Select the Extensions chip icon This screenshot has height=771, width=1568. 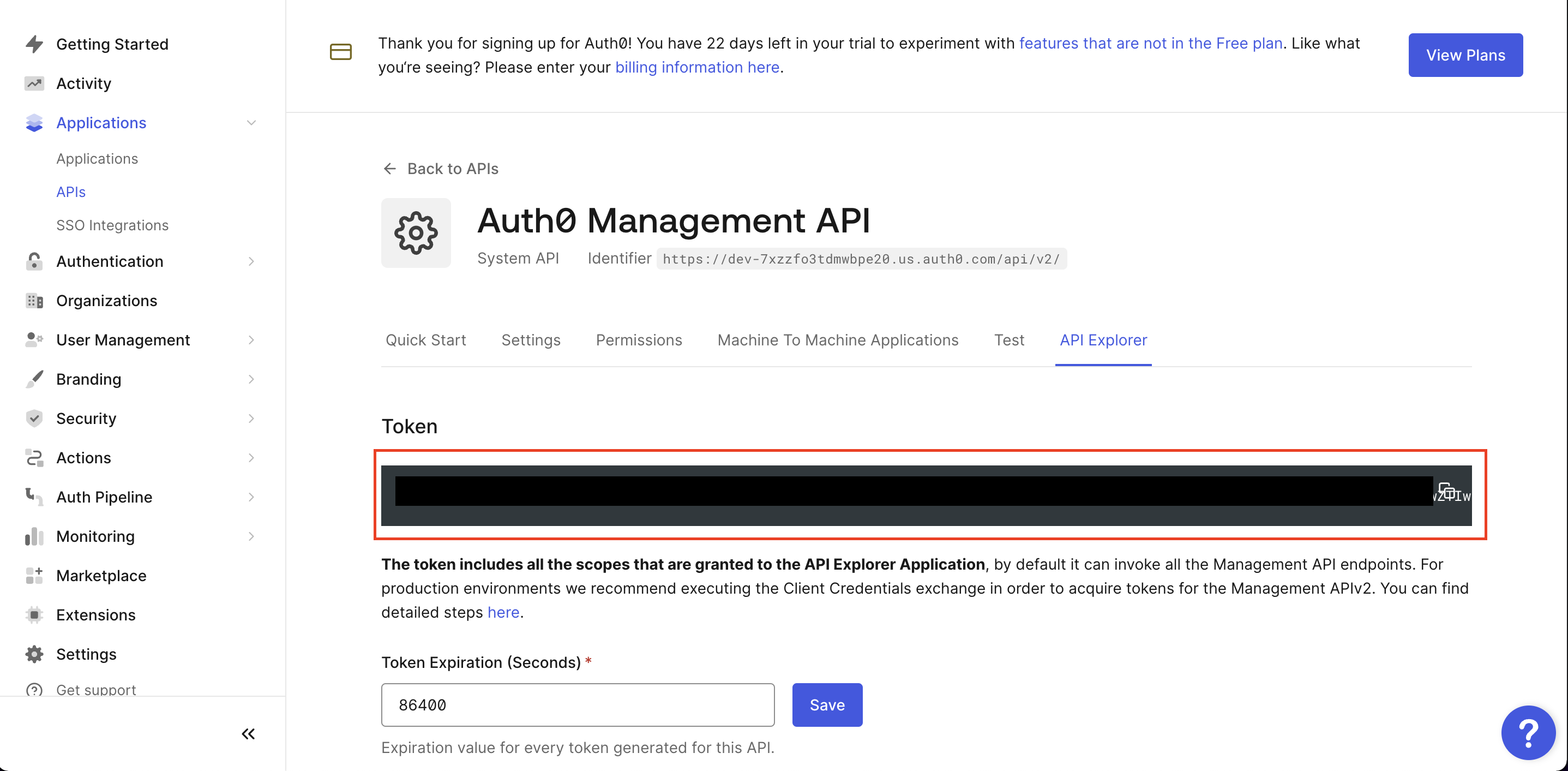[34, 614]
